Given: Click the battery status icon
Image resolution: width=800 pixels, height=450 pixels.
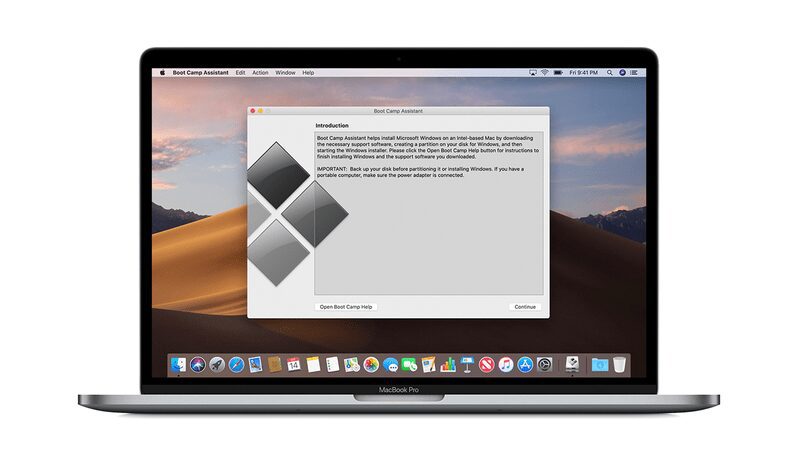Looking at the screenshot, I should point(558,73).
